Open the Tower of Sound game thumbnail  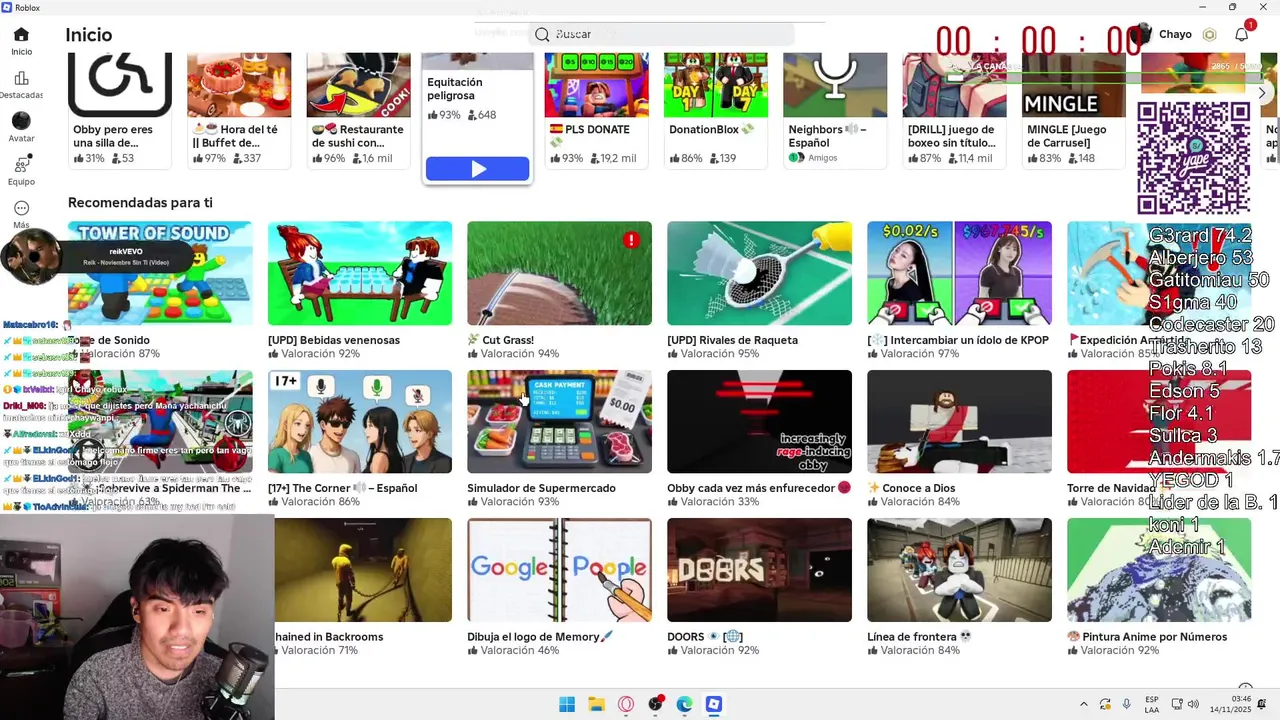coord(160,273)
